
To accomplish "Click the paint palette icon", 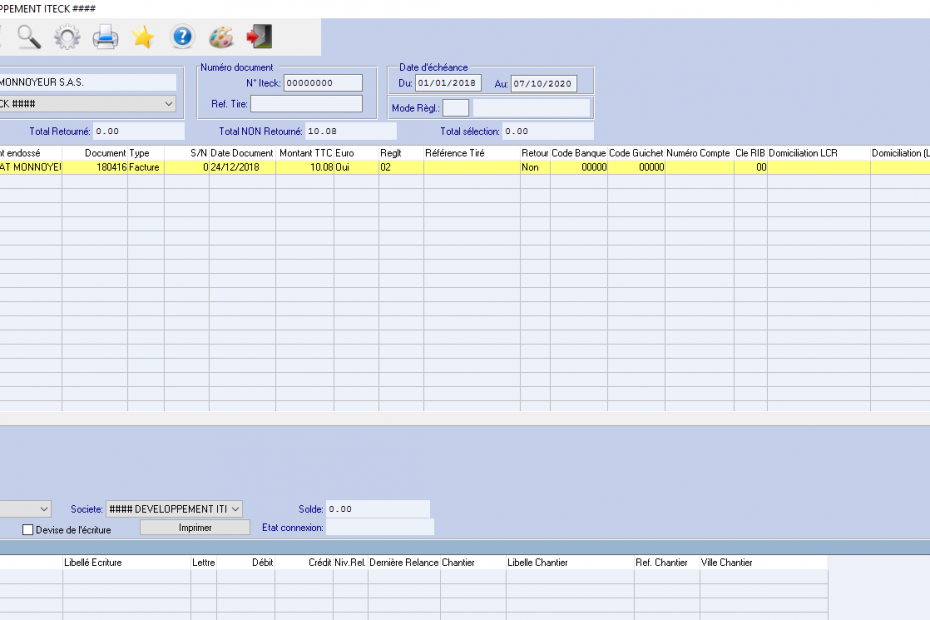I will click(x=221, y=37).
